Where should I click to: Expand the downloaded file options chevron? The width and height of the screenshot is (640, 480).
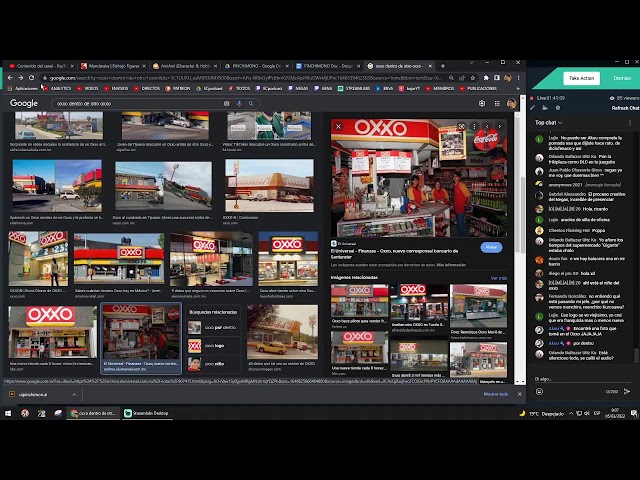tap(74, 394)
